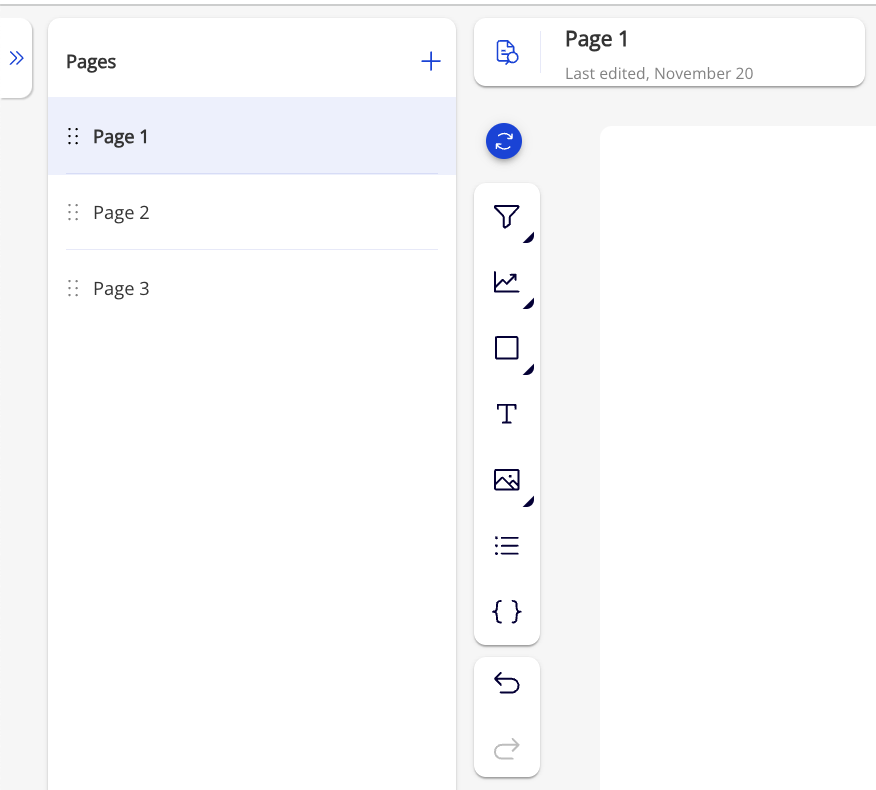Add a new page with plus
The height and width of the screenshot is (790, 876).
pos(430,62)
